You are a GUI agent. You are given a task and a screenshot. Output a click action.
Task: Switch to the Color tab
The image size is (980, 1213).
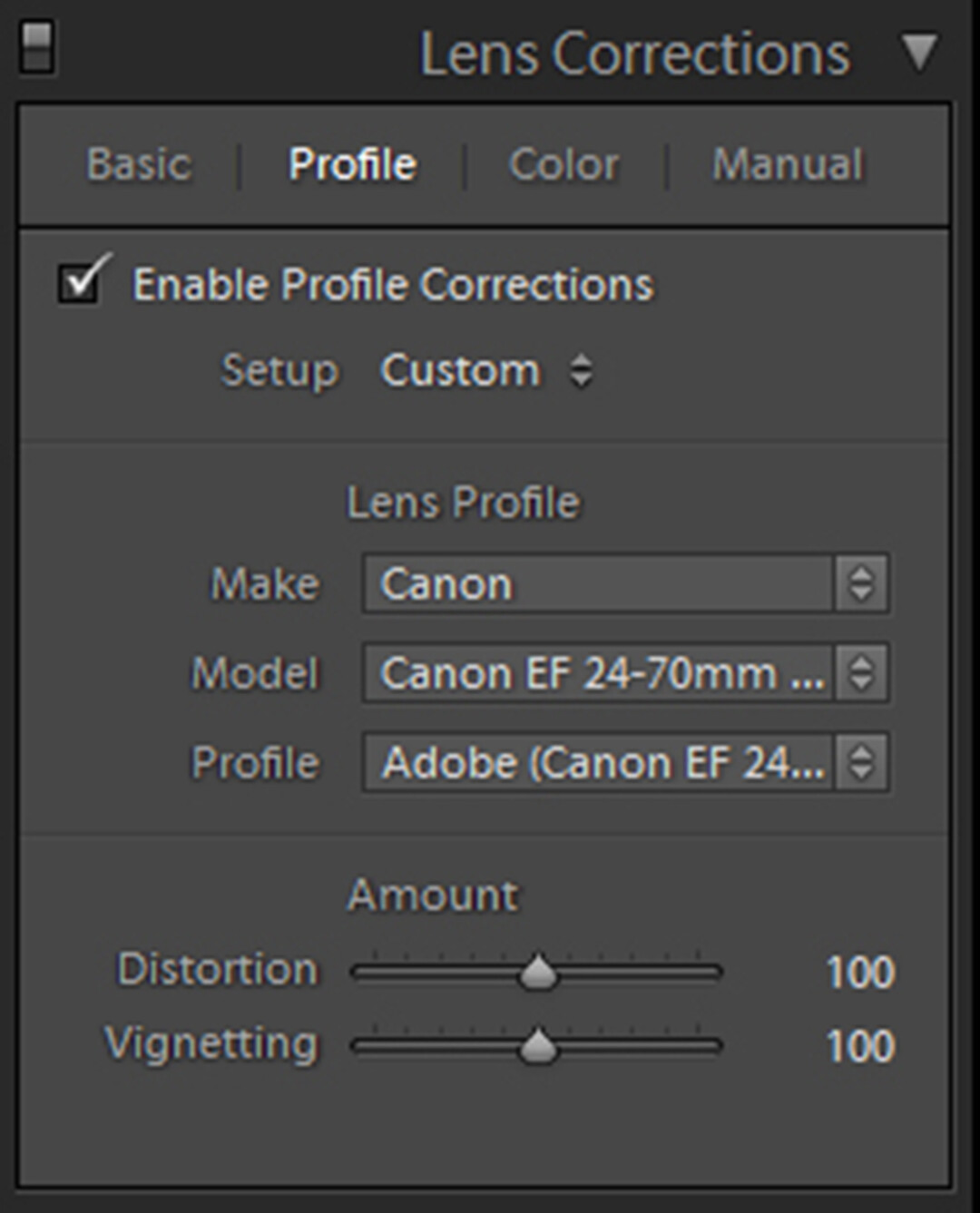(563, 164)
